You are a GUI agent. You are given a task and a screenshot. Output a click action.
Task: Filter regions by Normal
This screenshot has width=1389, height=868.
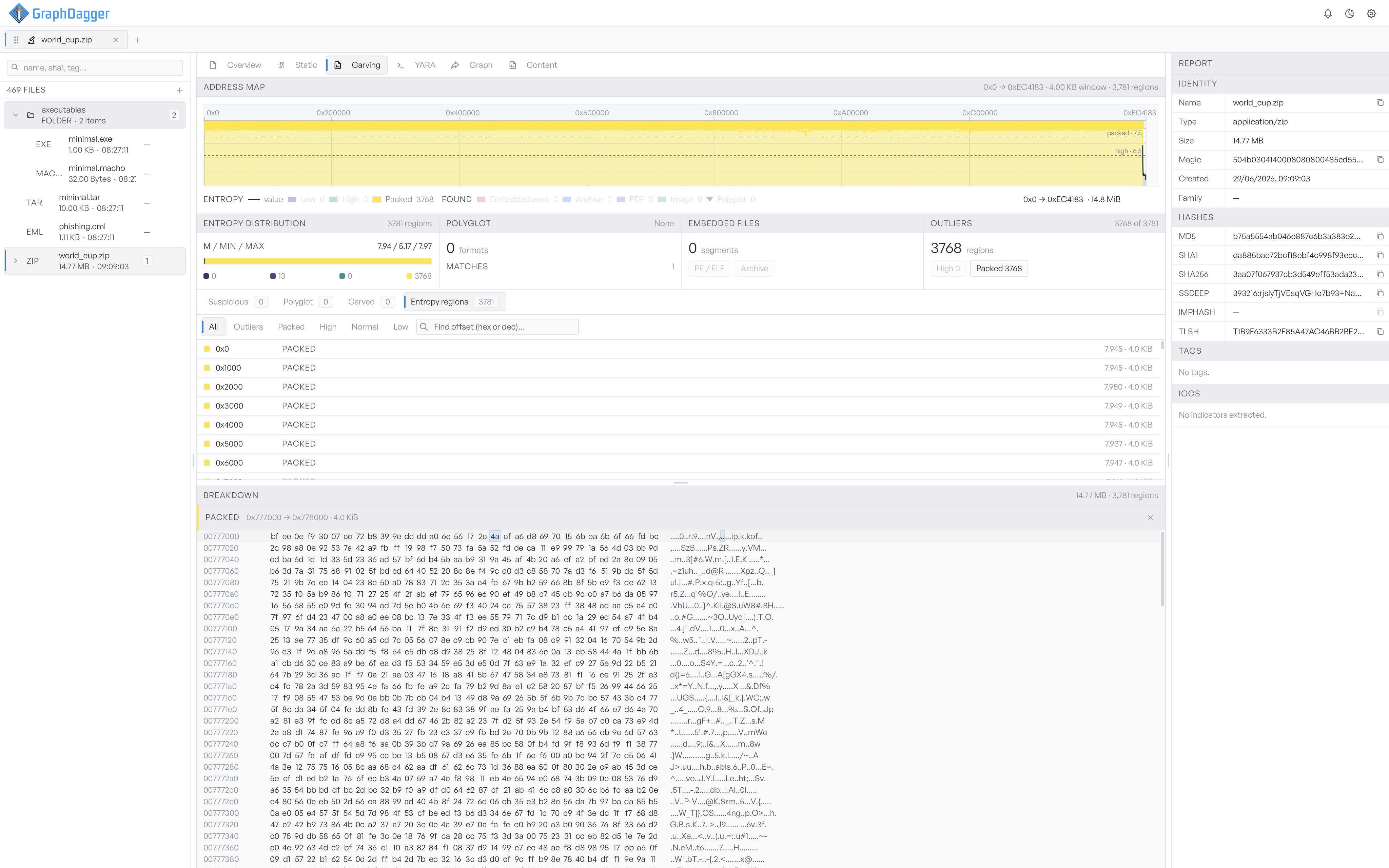(365, 327)
